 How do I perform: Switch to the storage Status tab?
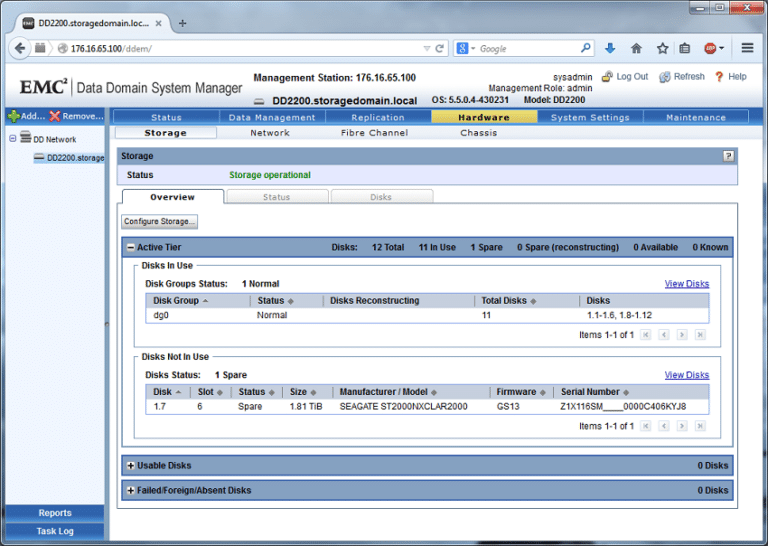click(x=277, y=197)
